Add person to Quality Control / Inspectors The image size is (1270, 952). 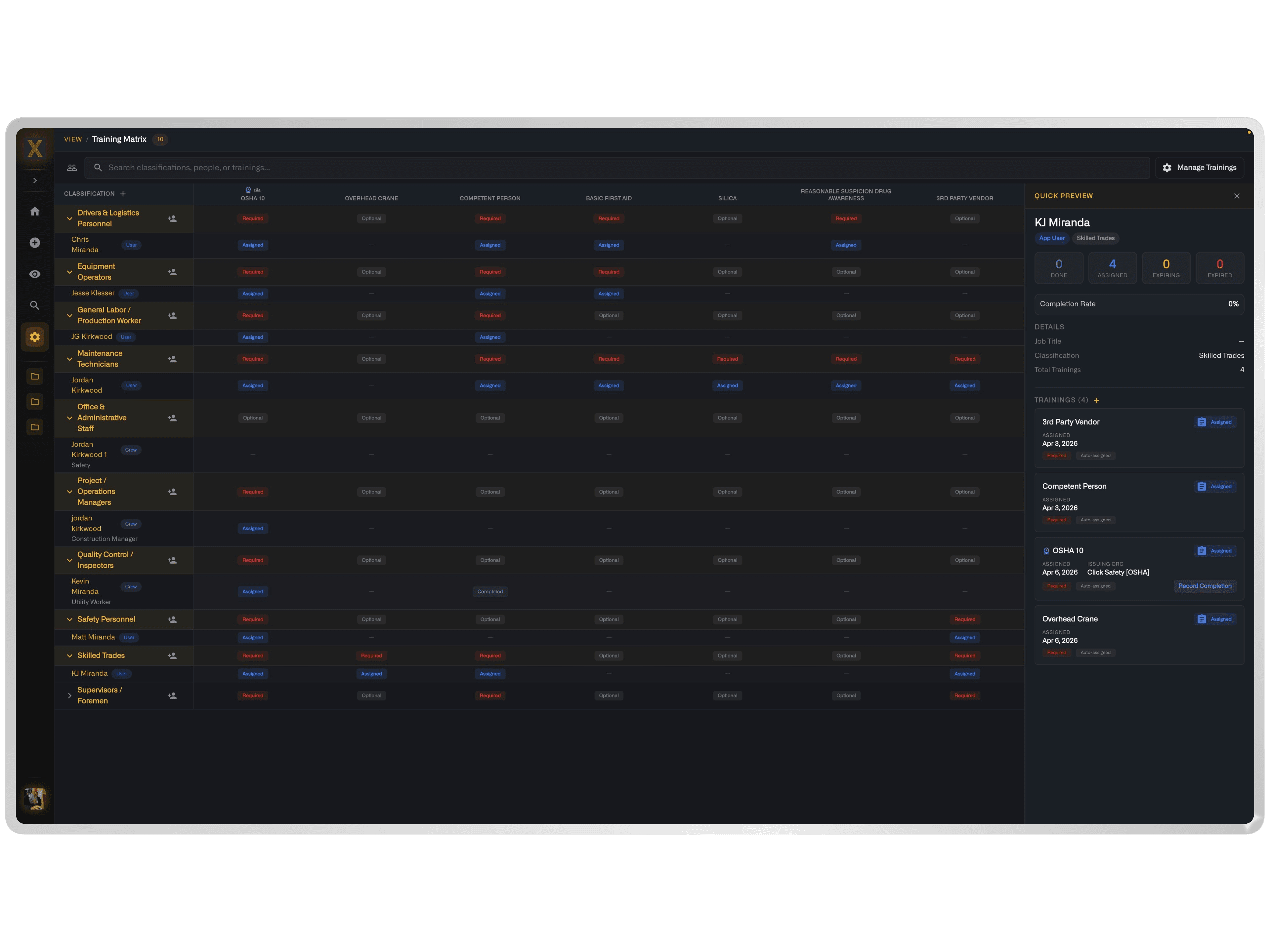172,560
